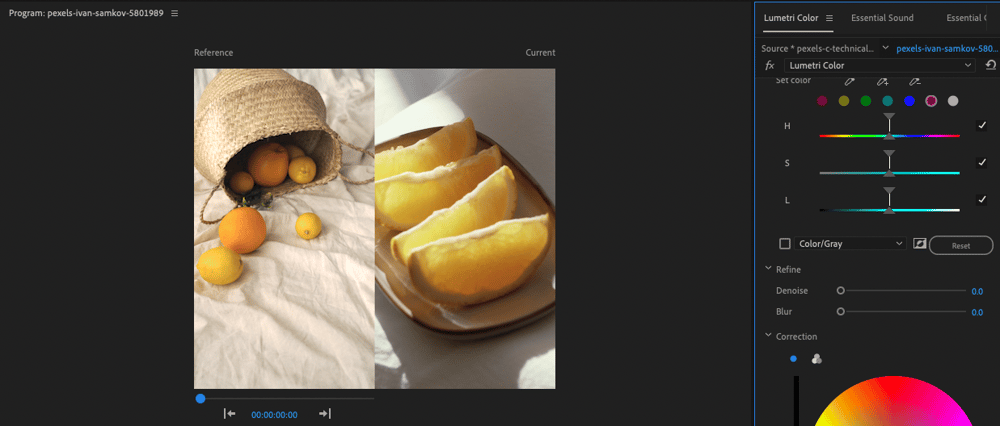Select the three-way color wheels correction mode
Image resolution: width=1000 pixels, height=426 pixels.
816,359
